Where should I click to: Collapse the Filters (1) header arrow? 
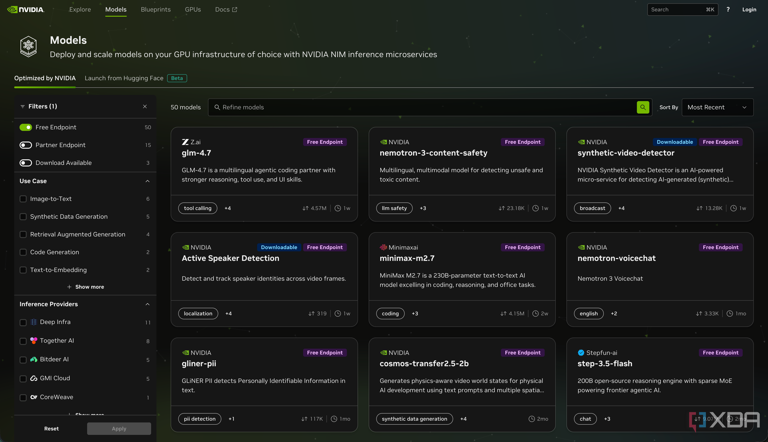pos(23,106)
